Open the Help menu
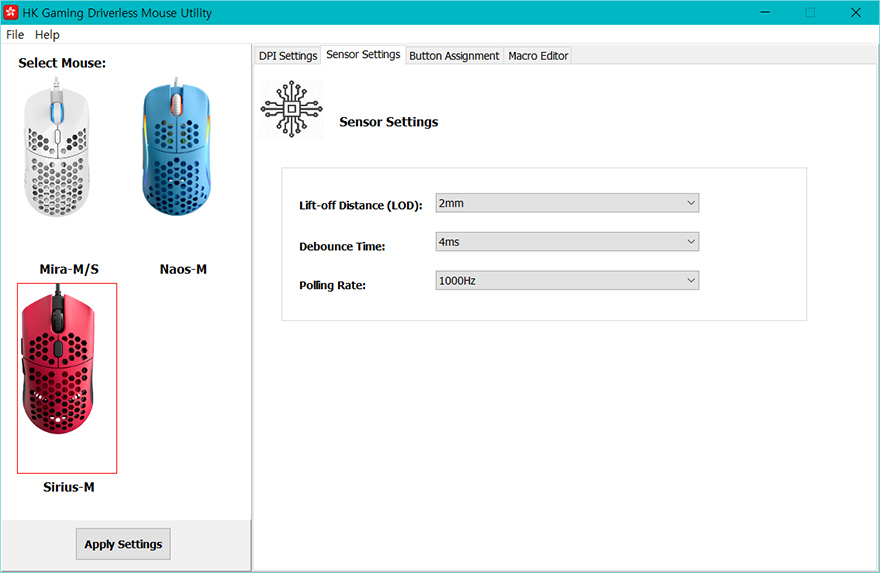Screen dimensions: 880x573 [47, 35]
